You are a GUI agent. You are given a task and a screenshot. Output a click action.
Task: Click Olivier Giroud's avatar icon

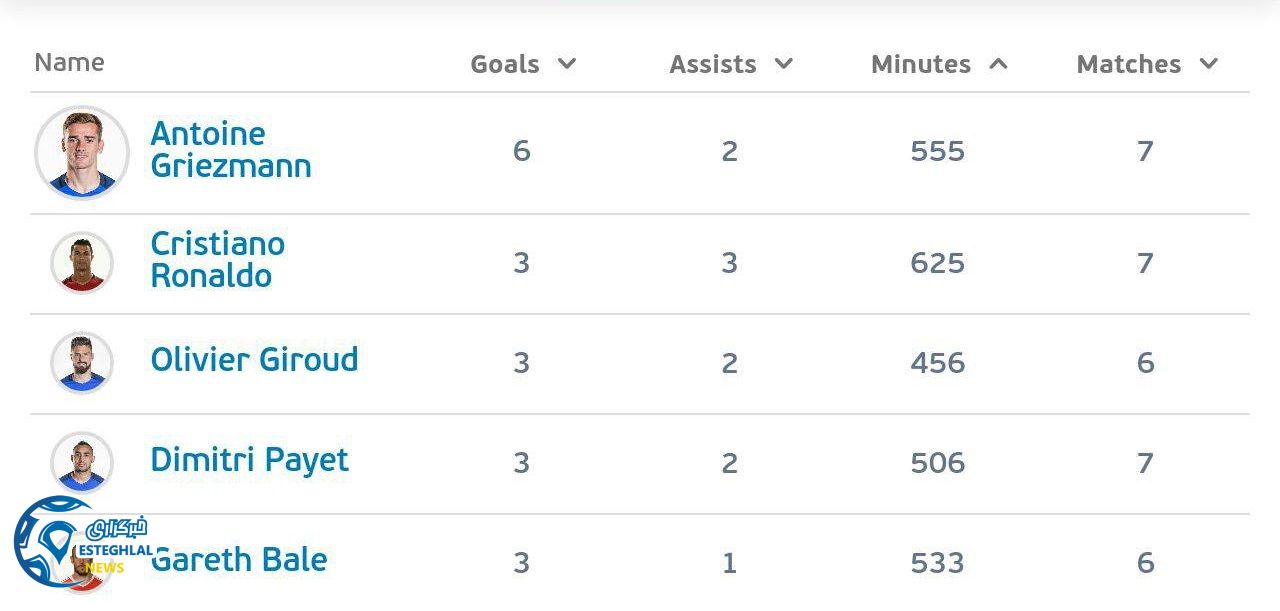pos(82,362)
